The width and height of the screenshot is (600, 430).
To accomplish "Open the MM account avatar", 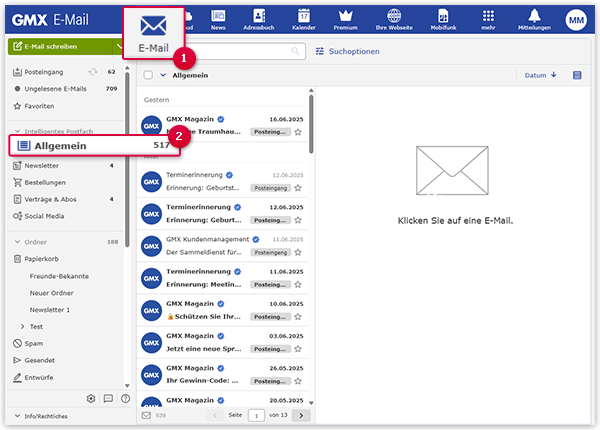I will coord(576,20).
